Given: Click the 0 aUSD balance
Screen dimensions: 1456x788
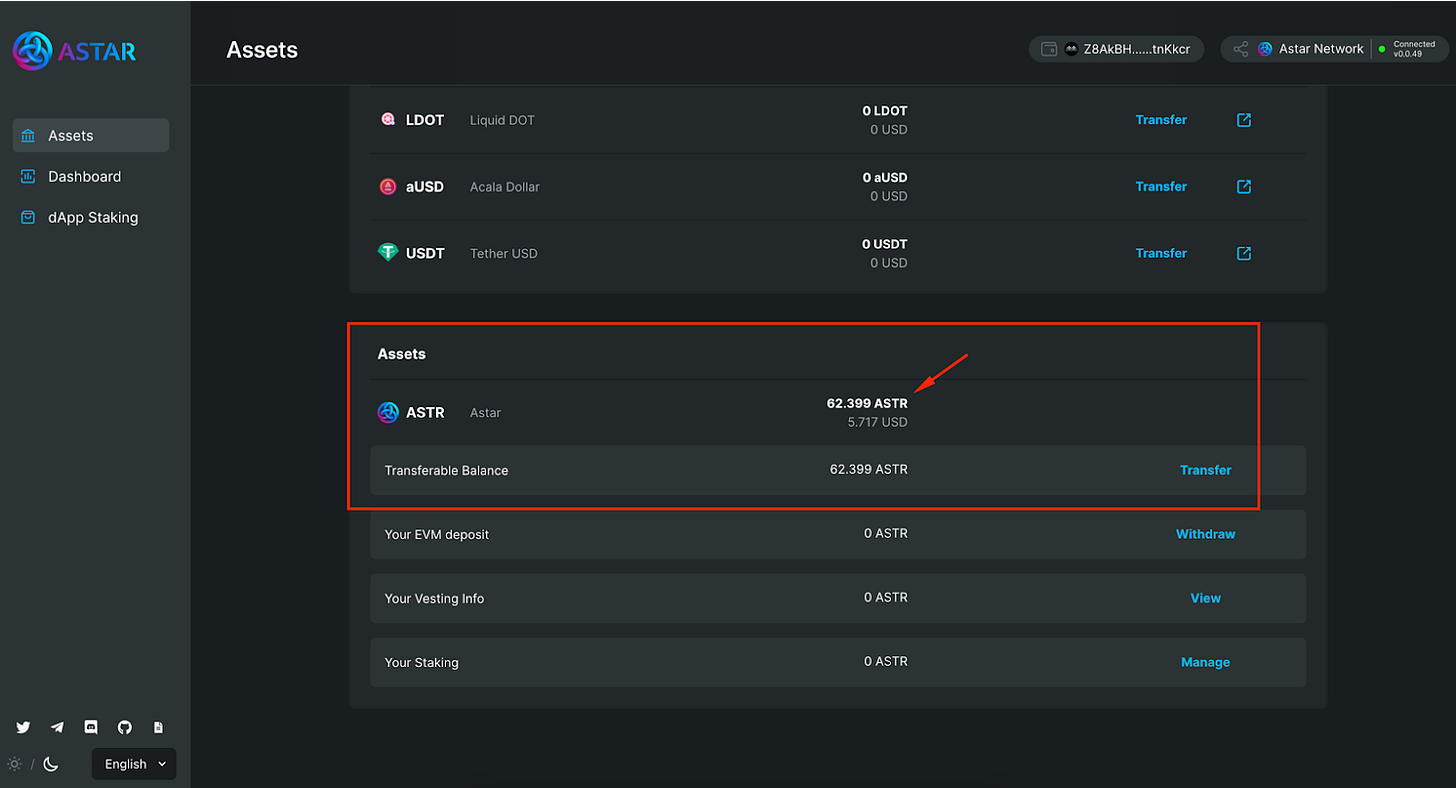Looking at the screenshot, I should click(x=885, y=178).
